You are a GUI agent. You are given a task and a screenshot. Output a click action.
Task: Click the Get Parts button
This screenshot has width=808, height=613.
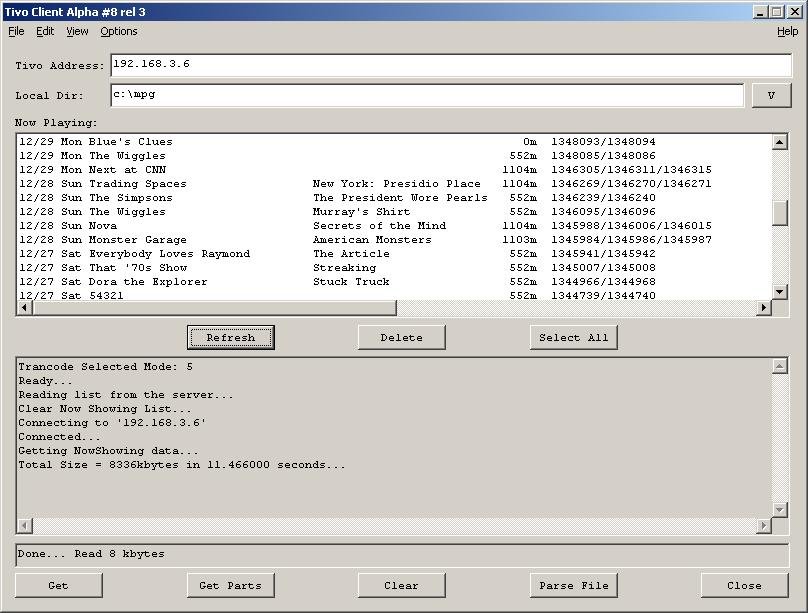coord(230,585)
